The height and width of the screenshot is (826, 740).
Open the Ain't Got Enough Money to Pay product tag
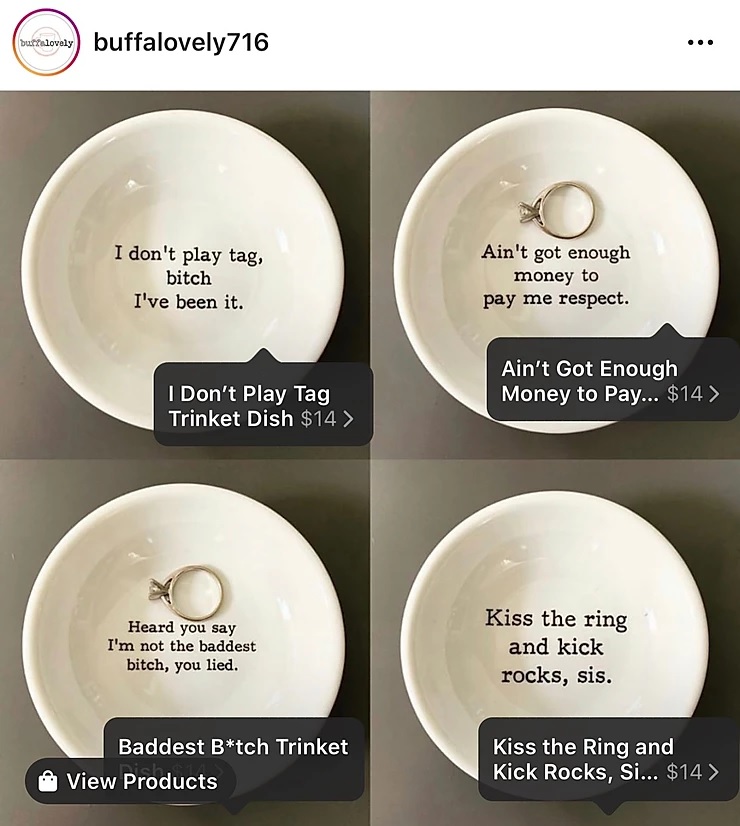coord(613,379)
